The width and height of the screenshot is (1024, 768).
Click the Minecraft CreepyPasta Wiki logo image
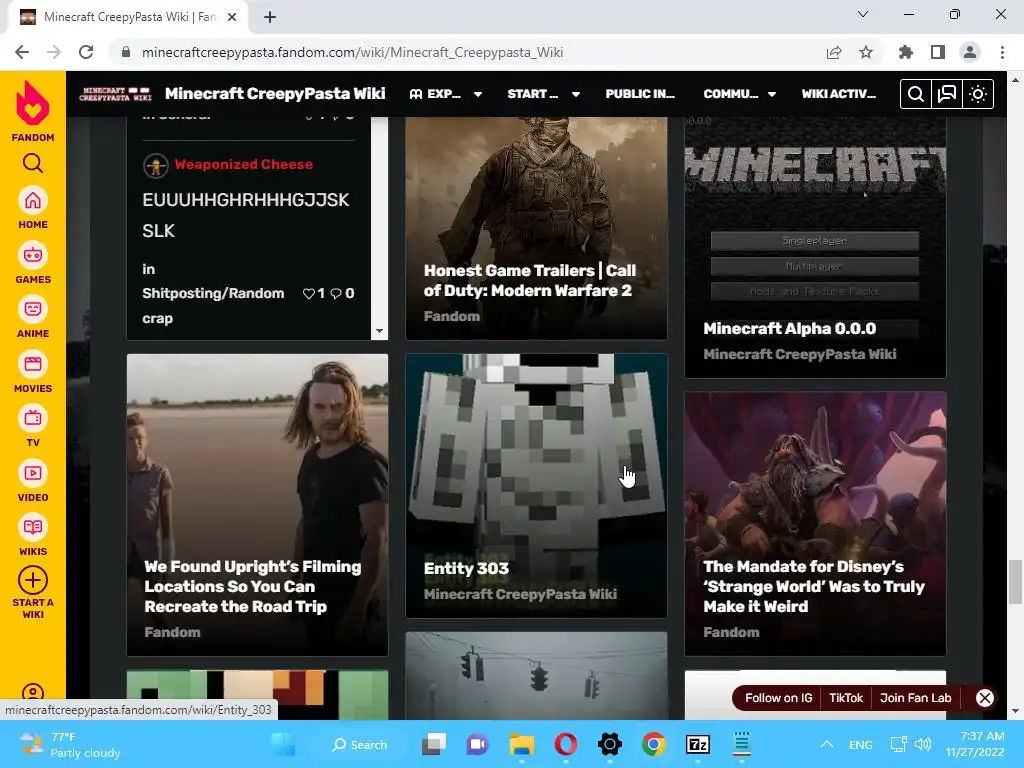click(x=115, y=94)
